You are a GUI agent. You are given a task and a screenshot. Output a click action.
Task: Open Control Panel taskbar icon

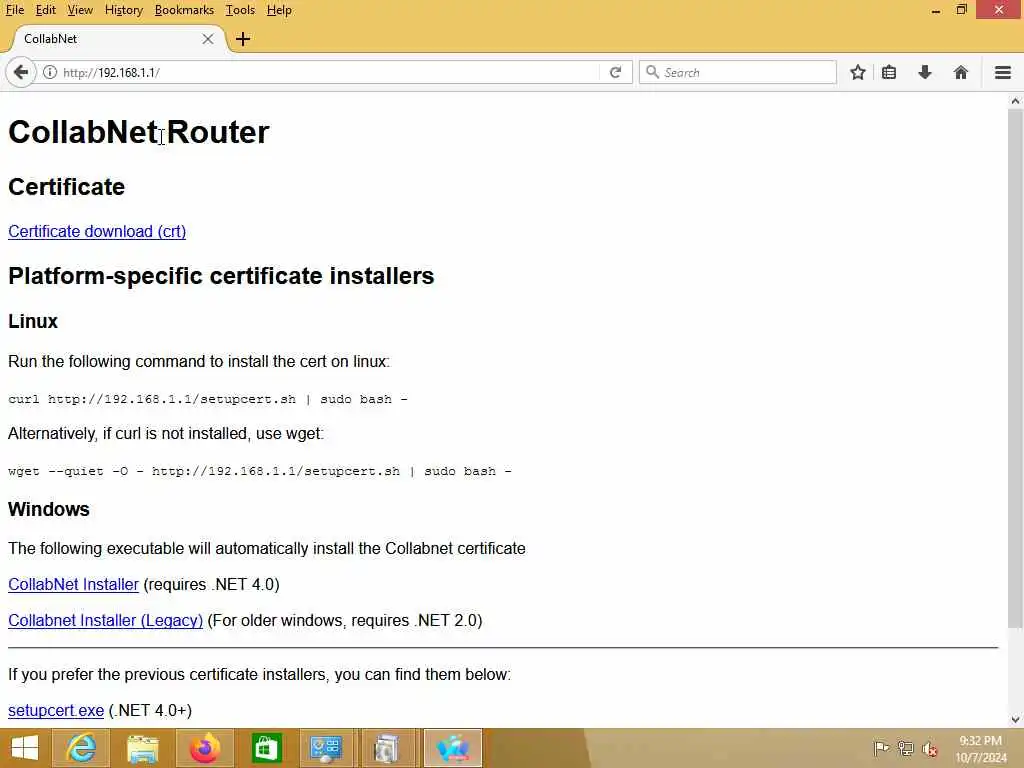click(x=326, y=748)
